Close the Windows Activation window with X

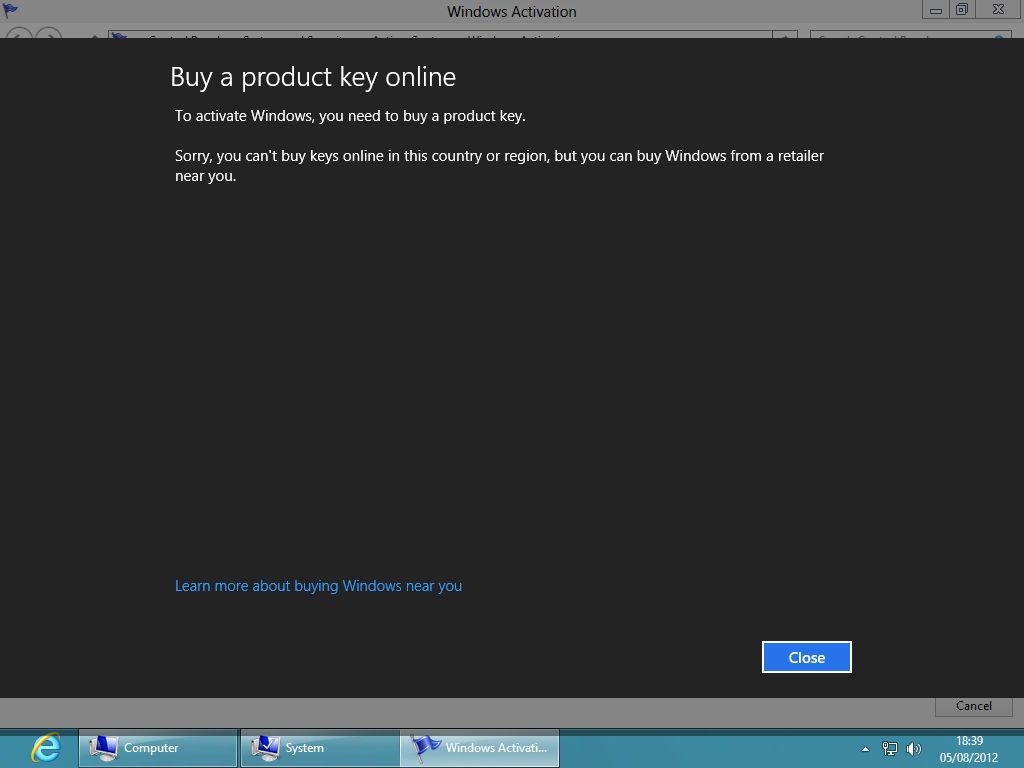pos(997,10)
